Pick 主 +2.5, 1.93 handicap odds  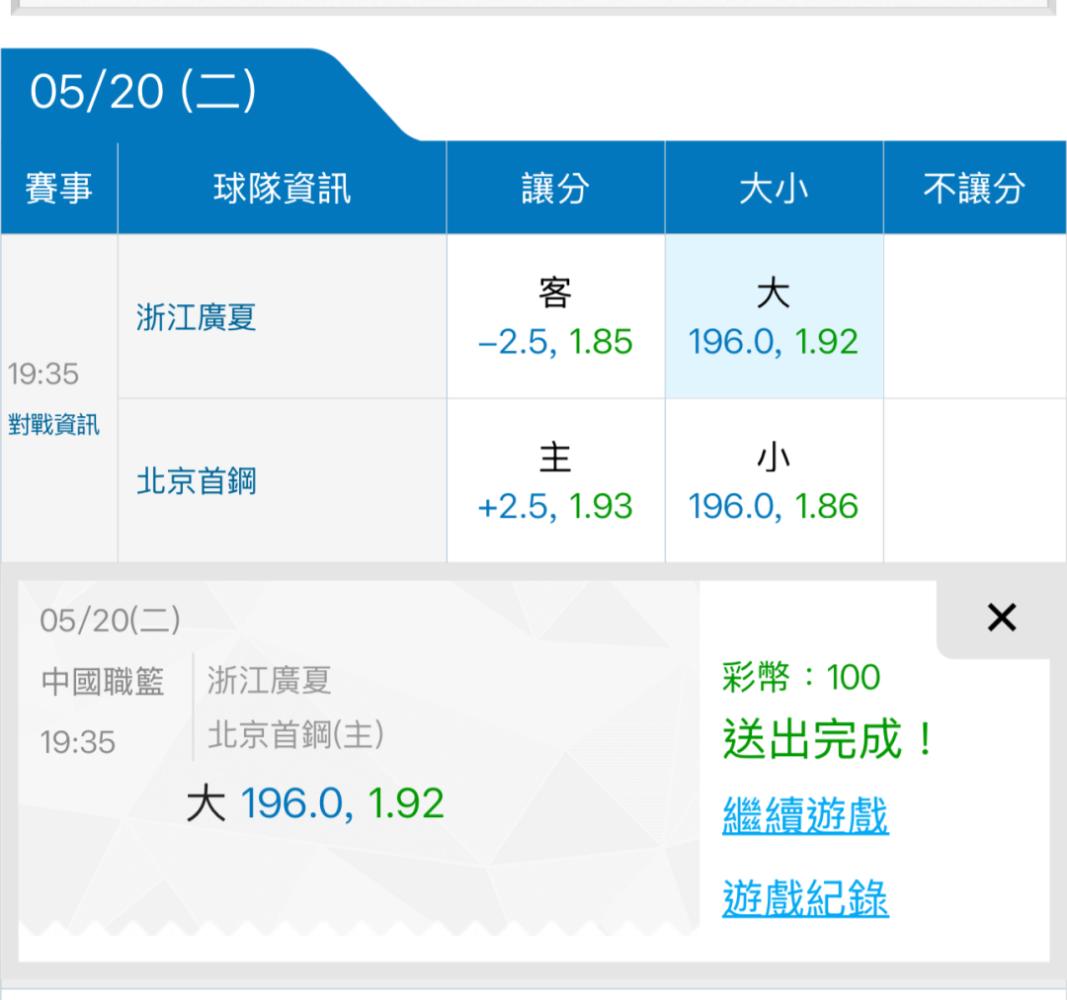point(555,481)
